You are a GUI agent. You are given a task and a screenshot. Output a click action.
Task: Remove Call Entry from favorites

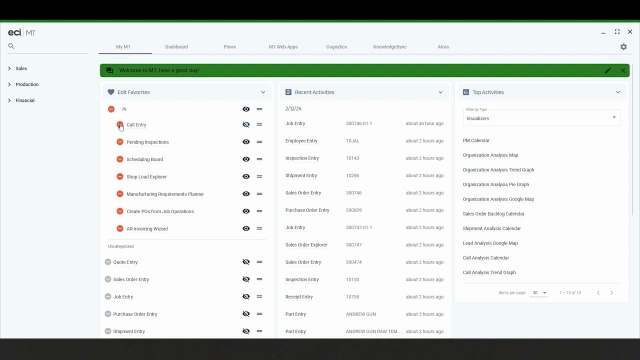120,124
